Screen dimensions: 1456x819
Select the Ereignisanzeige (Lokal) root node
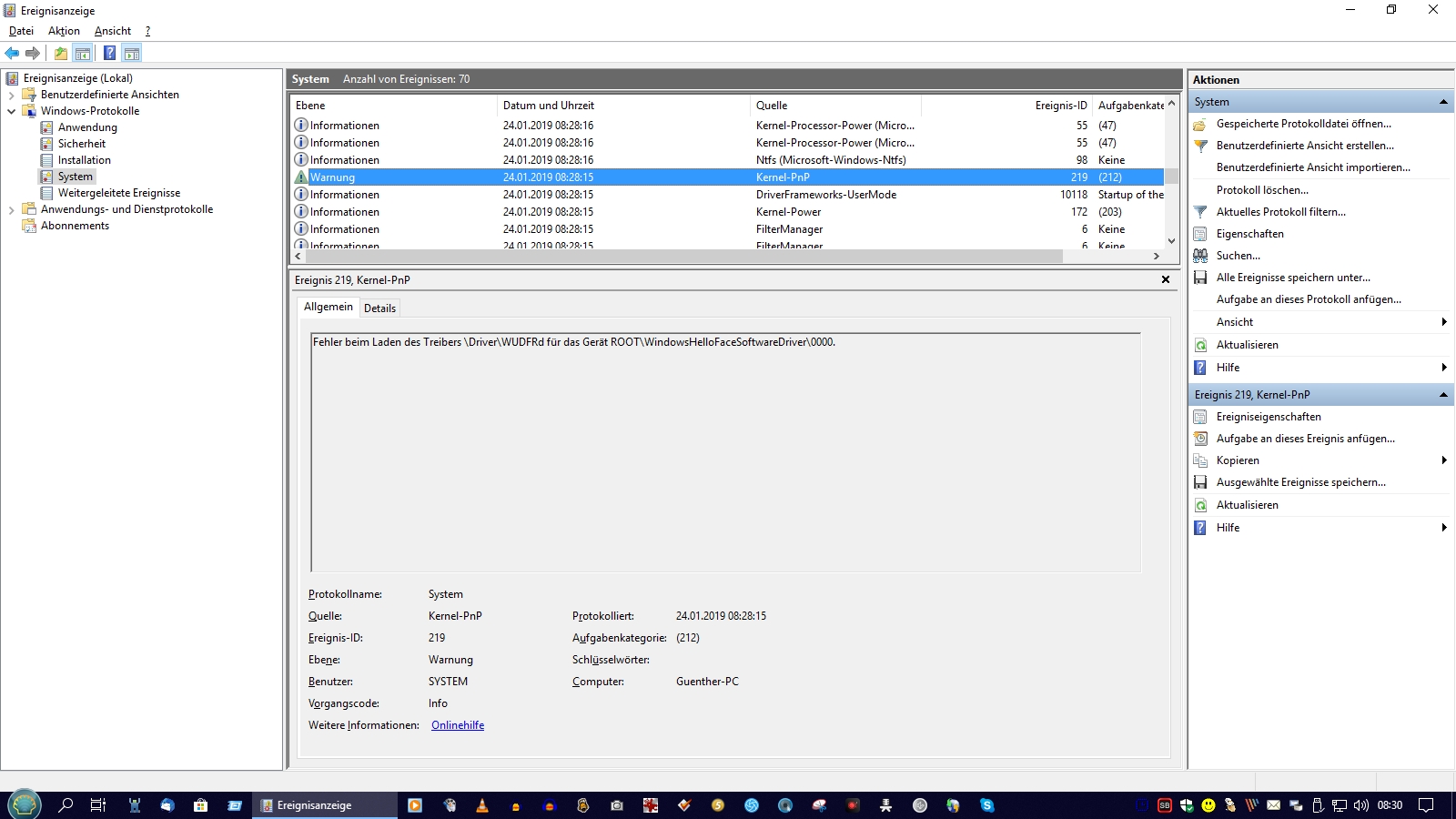click(78, 78)
